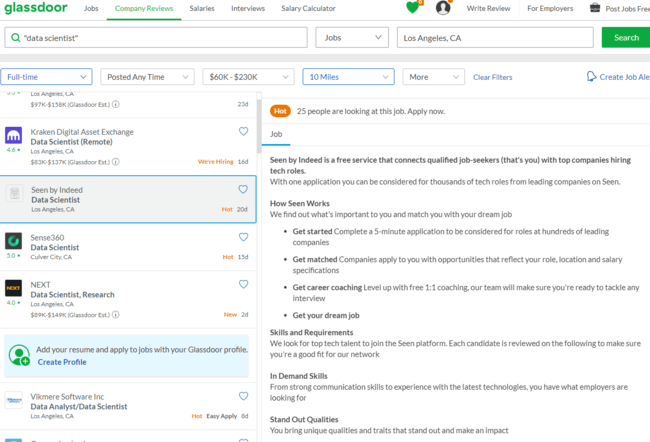Open the notifications heart icon in header
Screen dimensions: 650x442
(x=413, y=8)
